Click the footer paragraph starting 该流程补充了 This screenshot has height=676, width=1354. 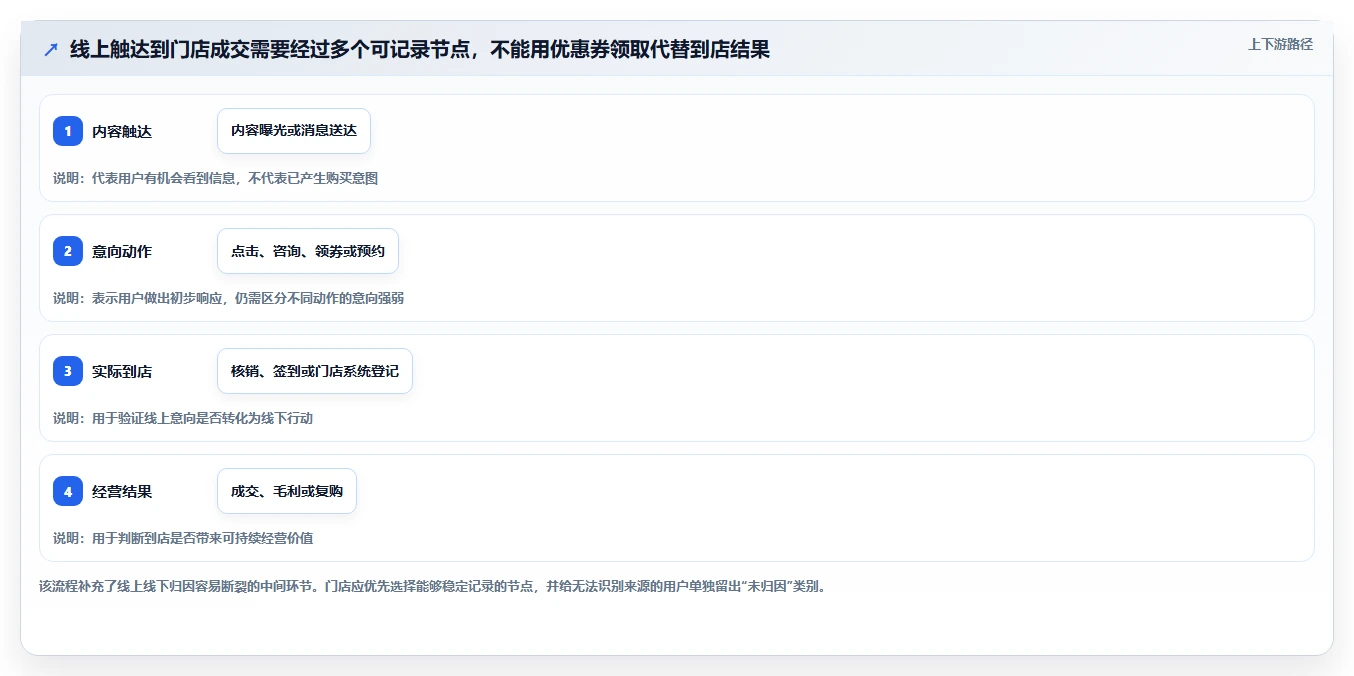tap(433, 586)
